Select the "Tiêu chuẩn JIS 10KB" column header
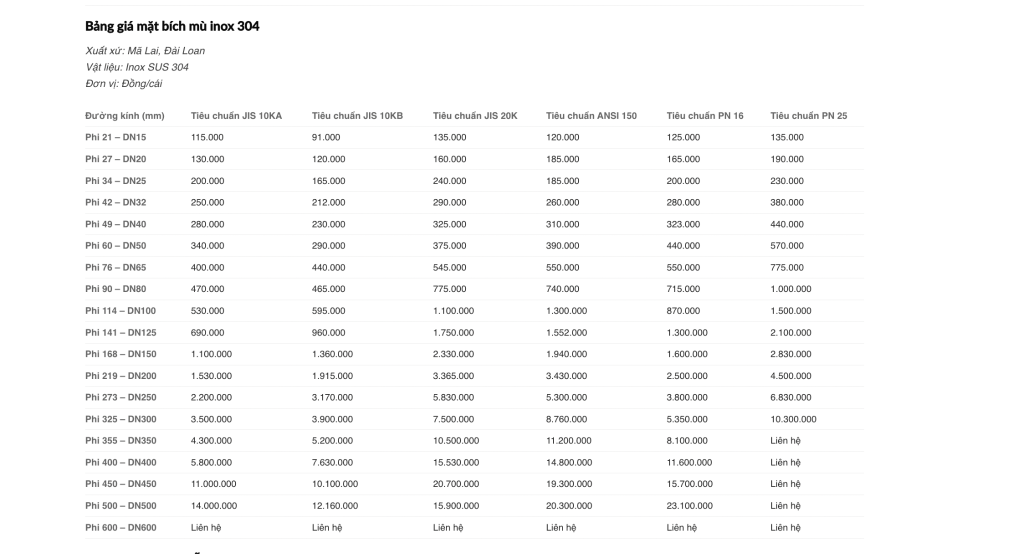 (x=357, y=116)
